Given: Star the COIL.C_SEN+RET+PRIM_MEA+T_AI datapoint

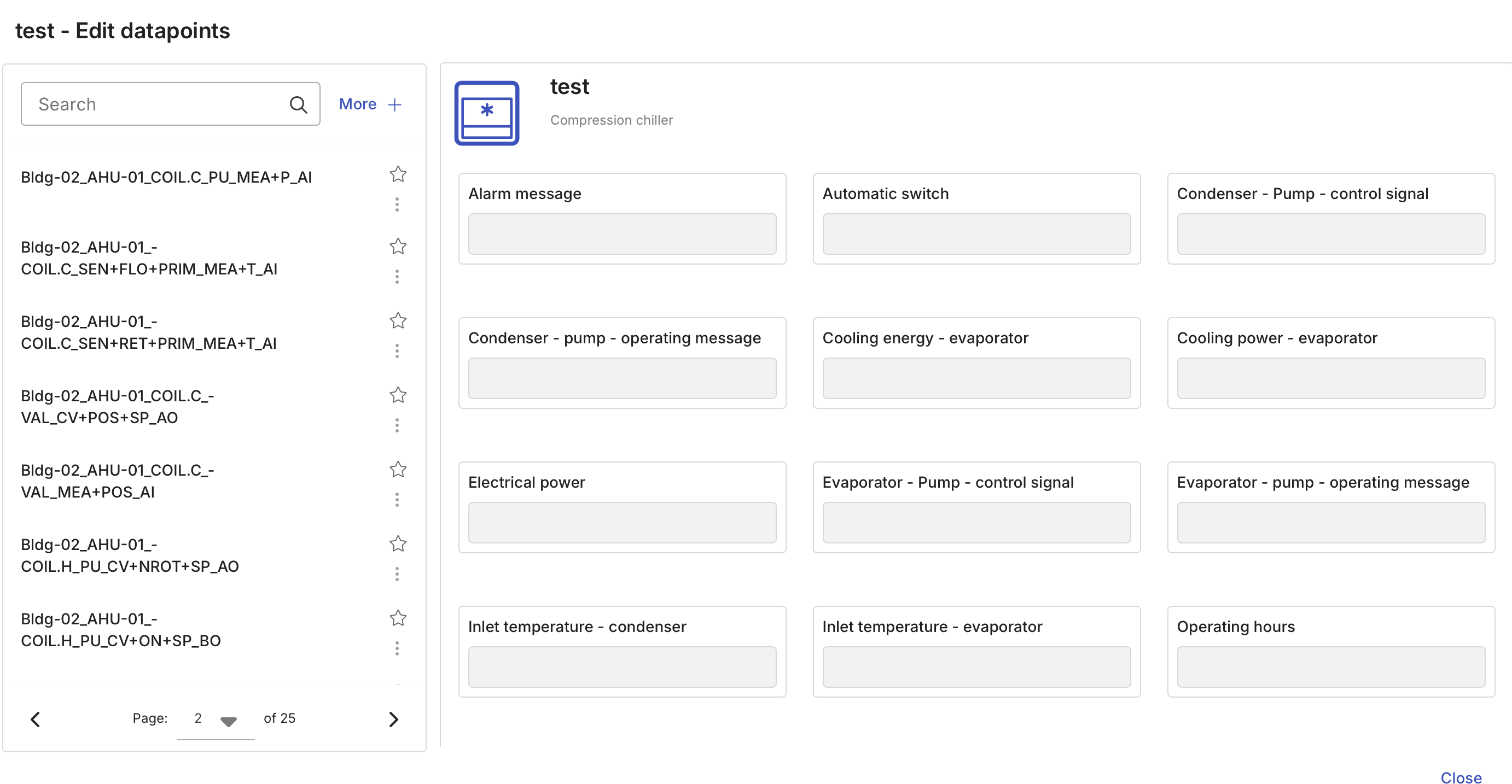Looking at the screenshot, I should (398, 320).
